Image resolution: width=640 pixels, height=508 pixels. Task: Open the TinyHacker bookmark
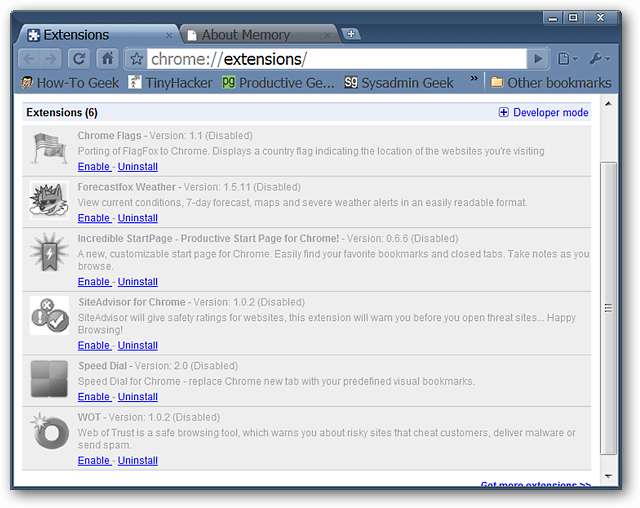click(x=170, y=83)
